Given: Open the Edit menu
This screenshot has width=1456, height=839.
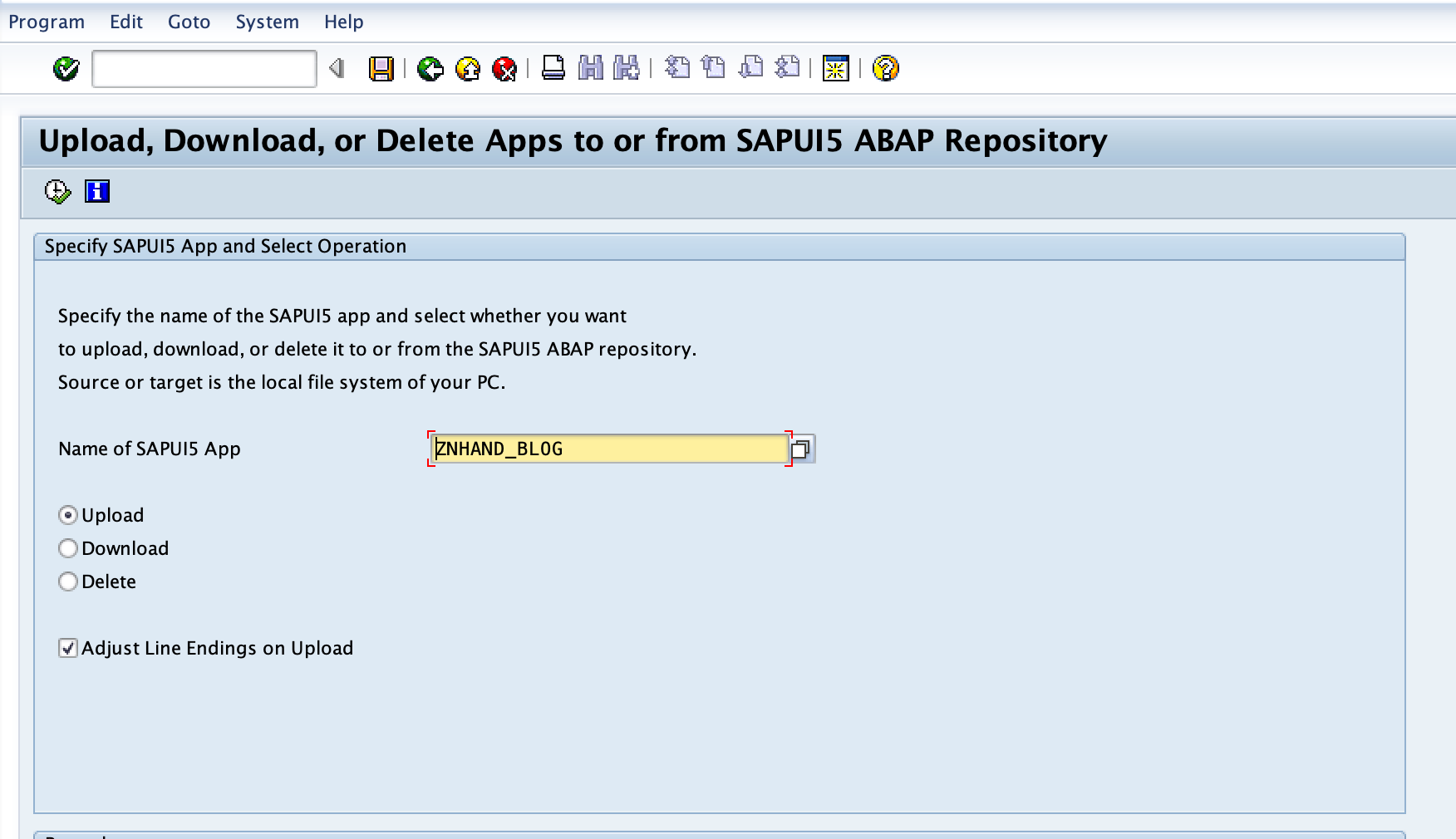Looking at the screenshot, I should 126,22.
